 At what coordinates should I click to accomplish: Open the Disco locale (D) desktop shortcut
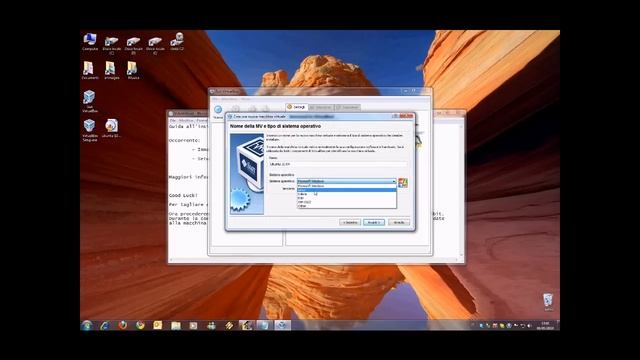pos(133,45)
